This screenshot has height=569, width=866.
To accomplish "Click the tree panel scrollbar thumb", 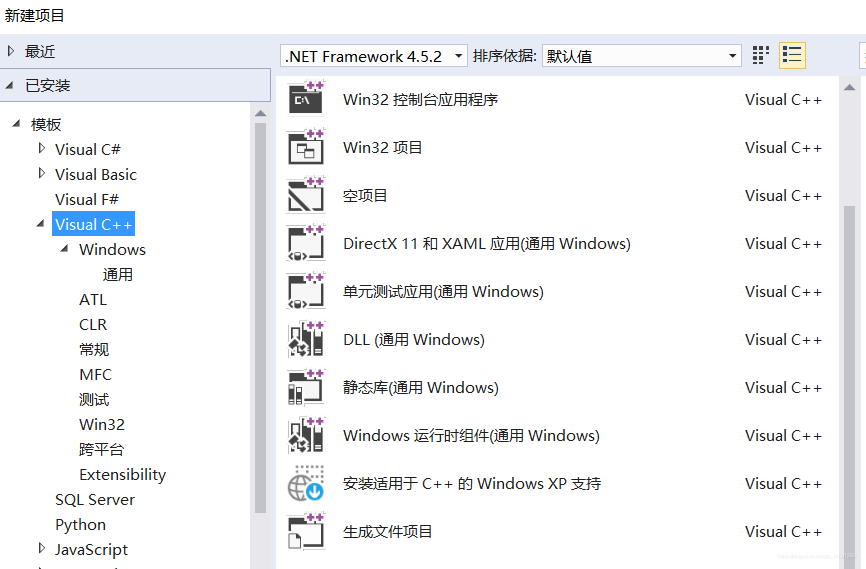I will coord(261,318).
